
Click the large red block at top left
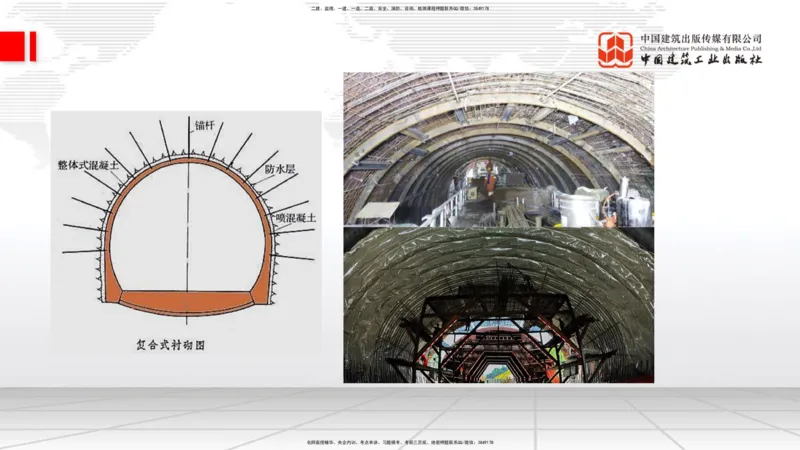click(x=13, y=46)
